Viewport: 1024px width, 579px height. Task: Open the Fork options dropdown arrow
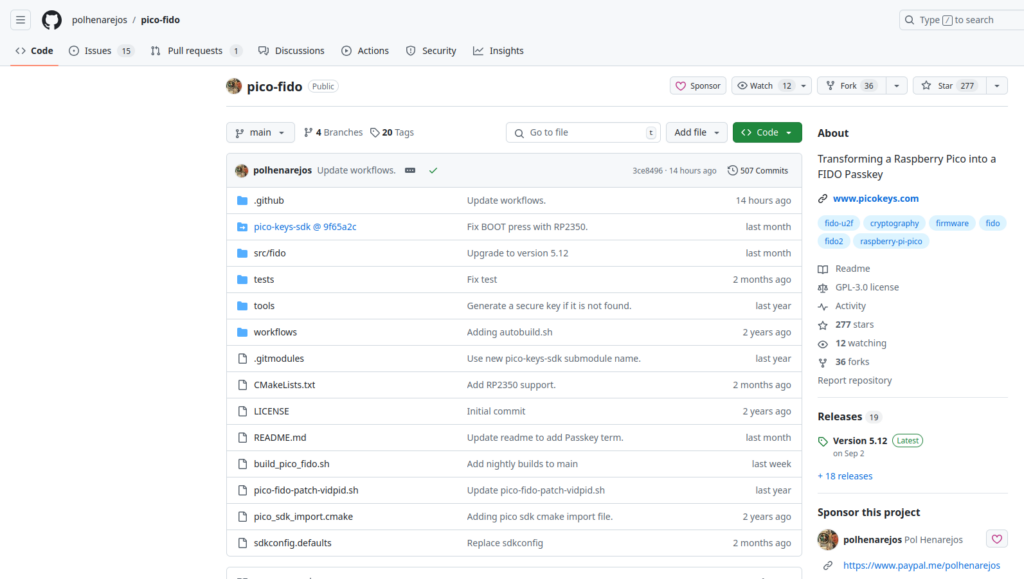coord(896,86)
